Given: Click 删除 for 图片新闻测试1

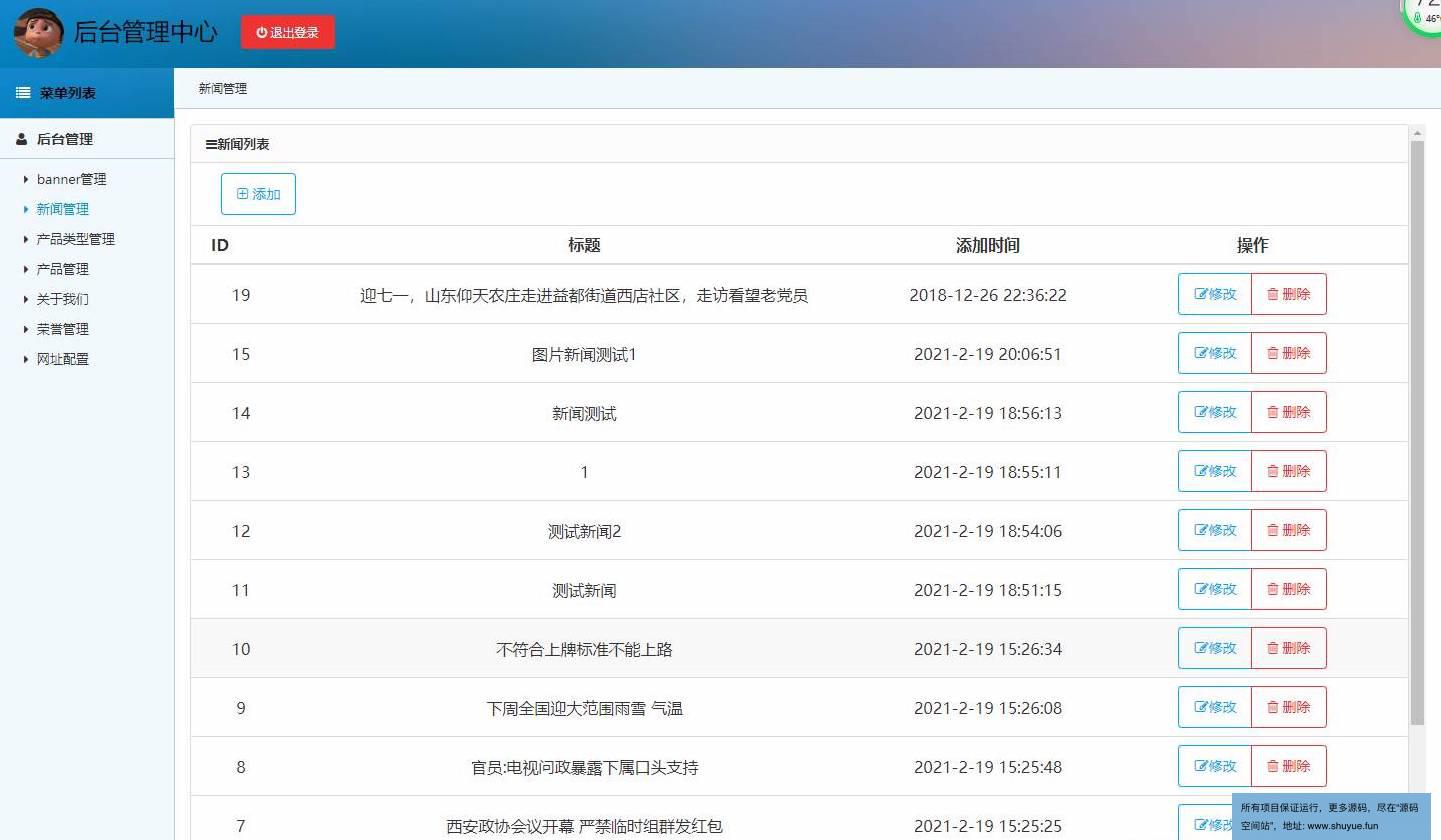Looking at the screenshot, I should click(x=1289, y=353).
